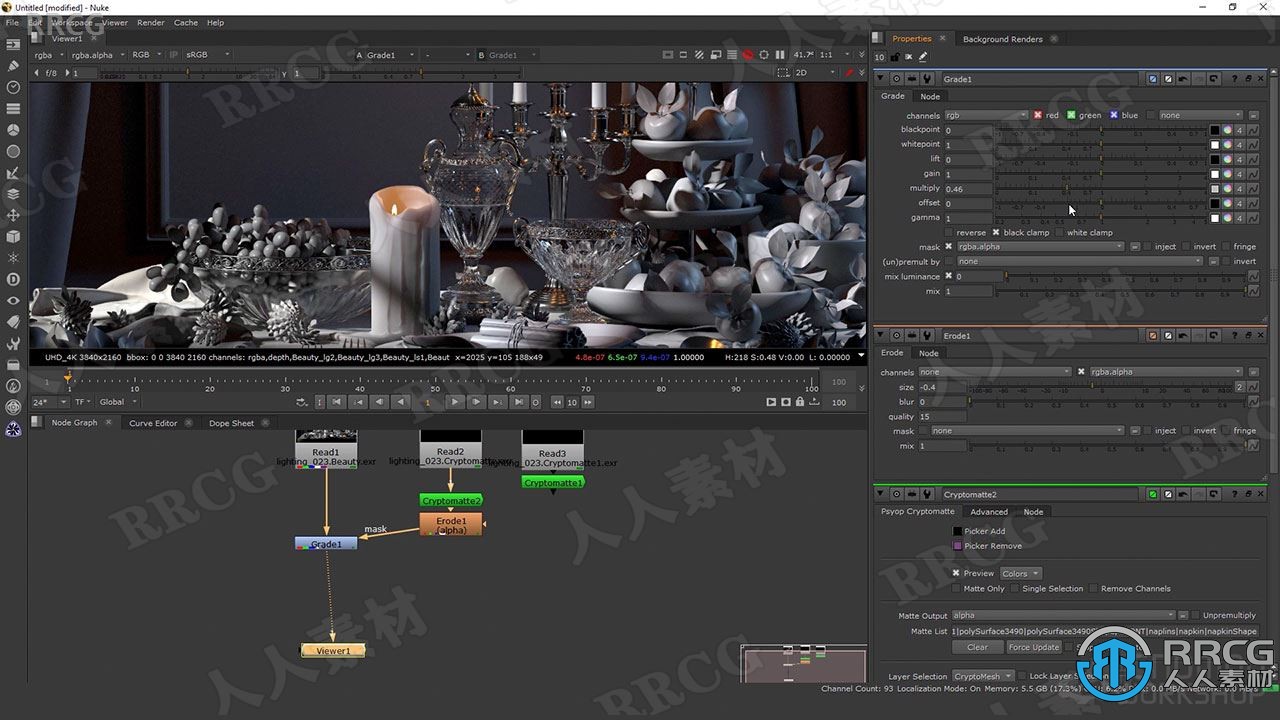
Task: Click the pencil icon in Properties toolbar
Action: (922, 57)
